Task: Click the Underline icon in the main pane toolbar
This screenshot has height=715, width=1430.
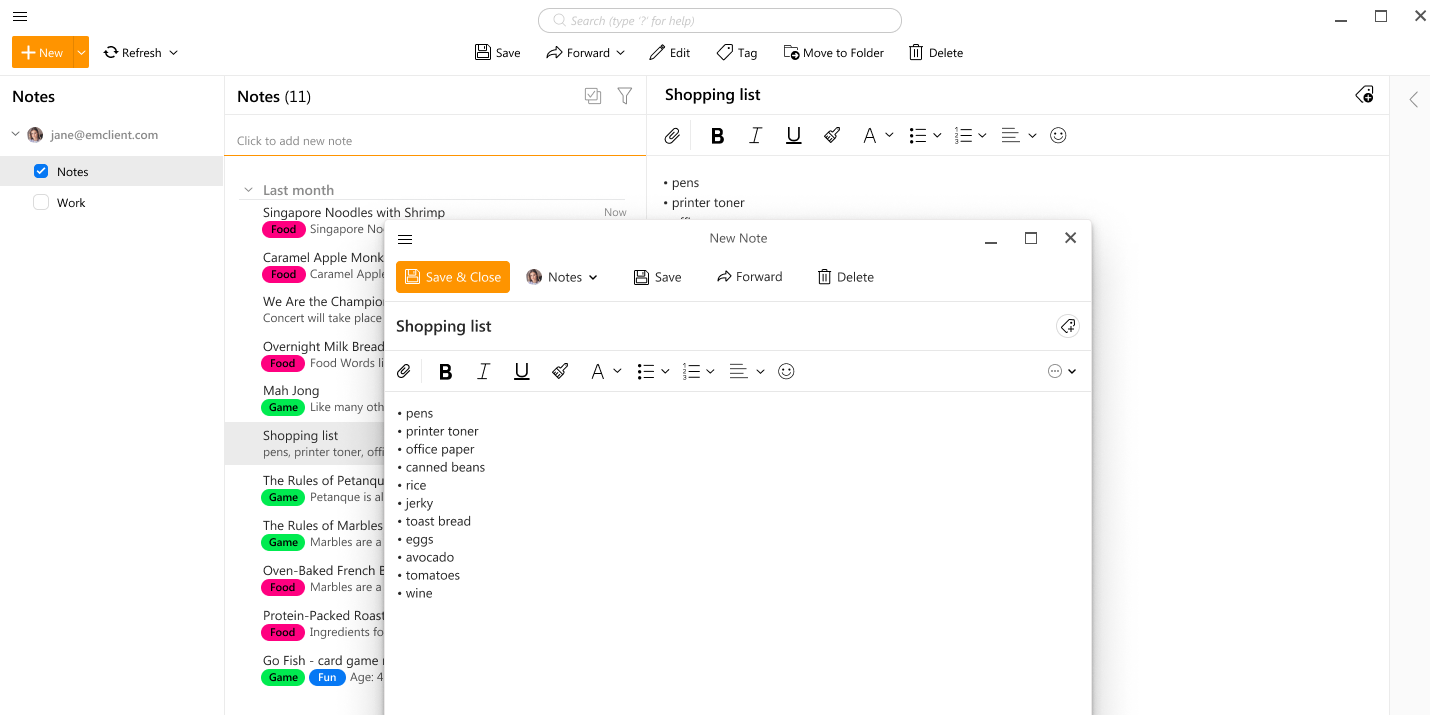Action: (794, 136)
